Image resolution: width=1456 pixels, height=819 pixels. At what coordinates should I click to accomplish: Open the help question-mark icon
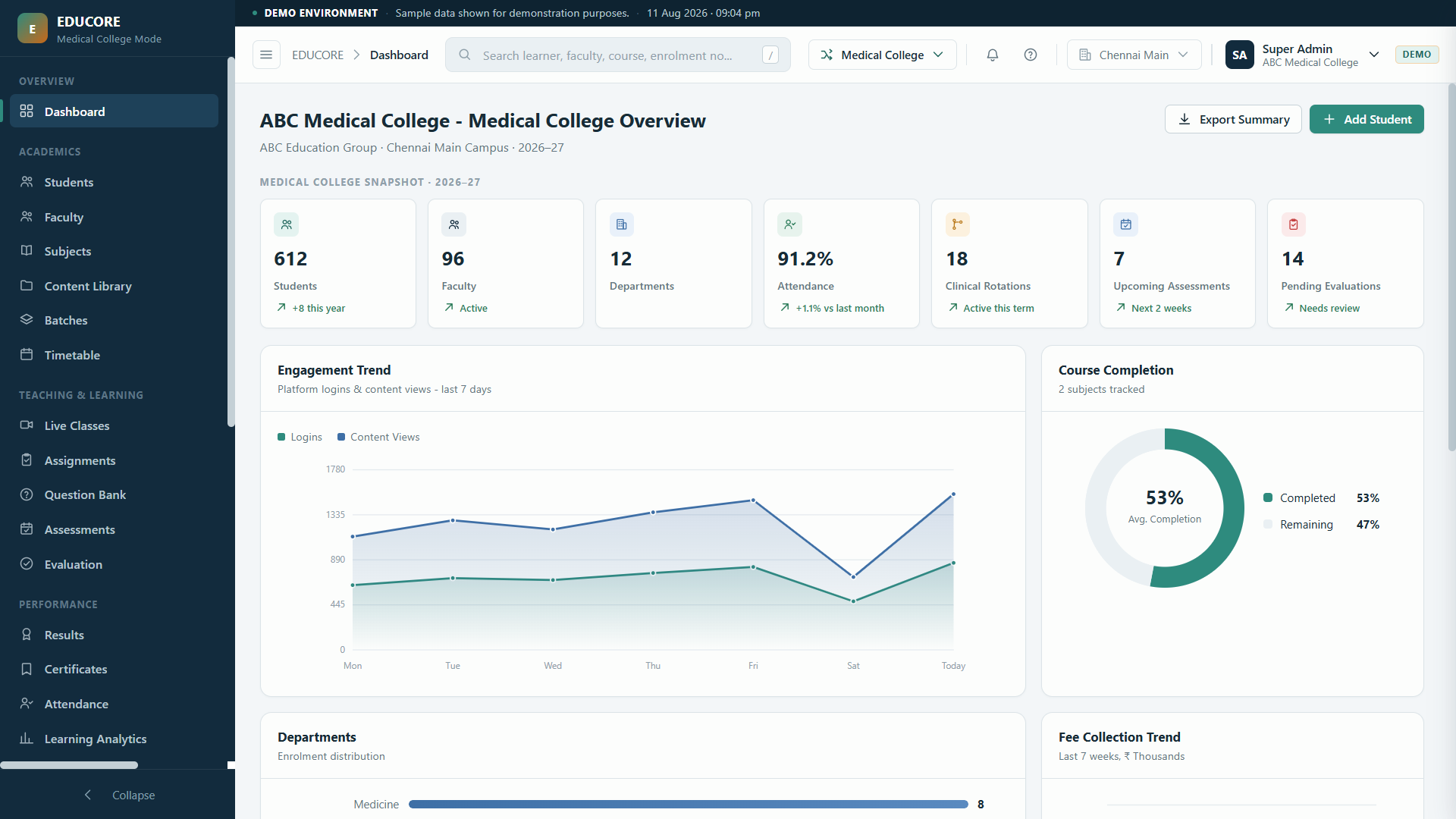[1030, 55]
